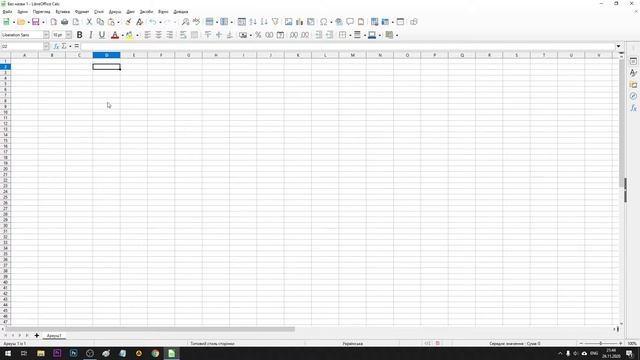The image size is (640, 360).
Task: Open the Format menu
Action: 82,12
